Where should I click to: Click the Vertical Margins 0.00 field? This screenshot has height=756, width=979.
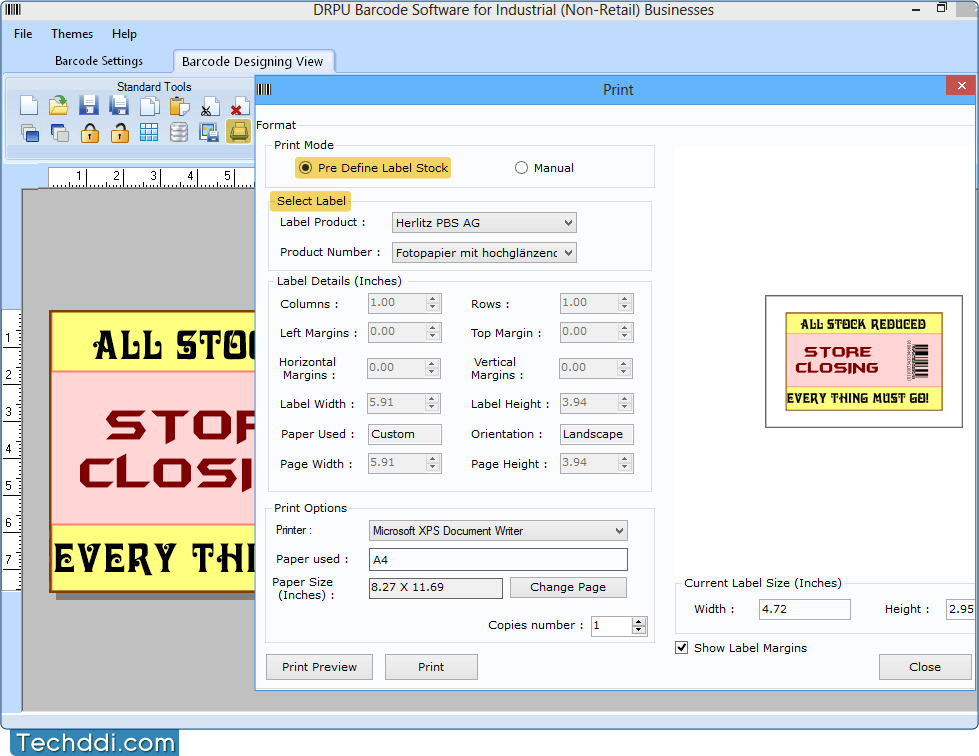coord(588,368)
